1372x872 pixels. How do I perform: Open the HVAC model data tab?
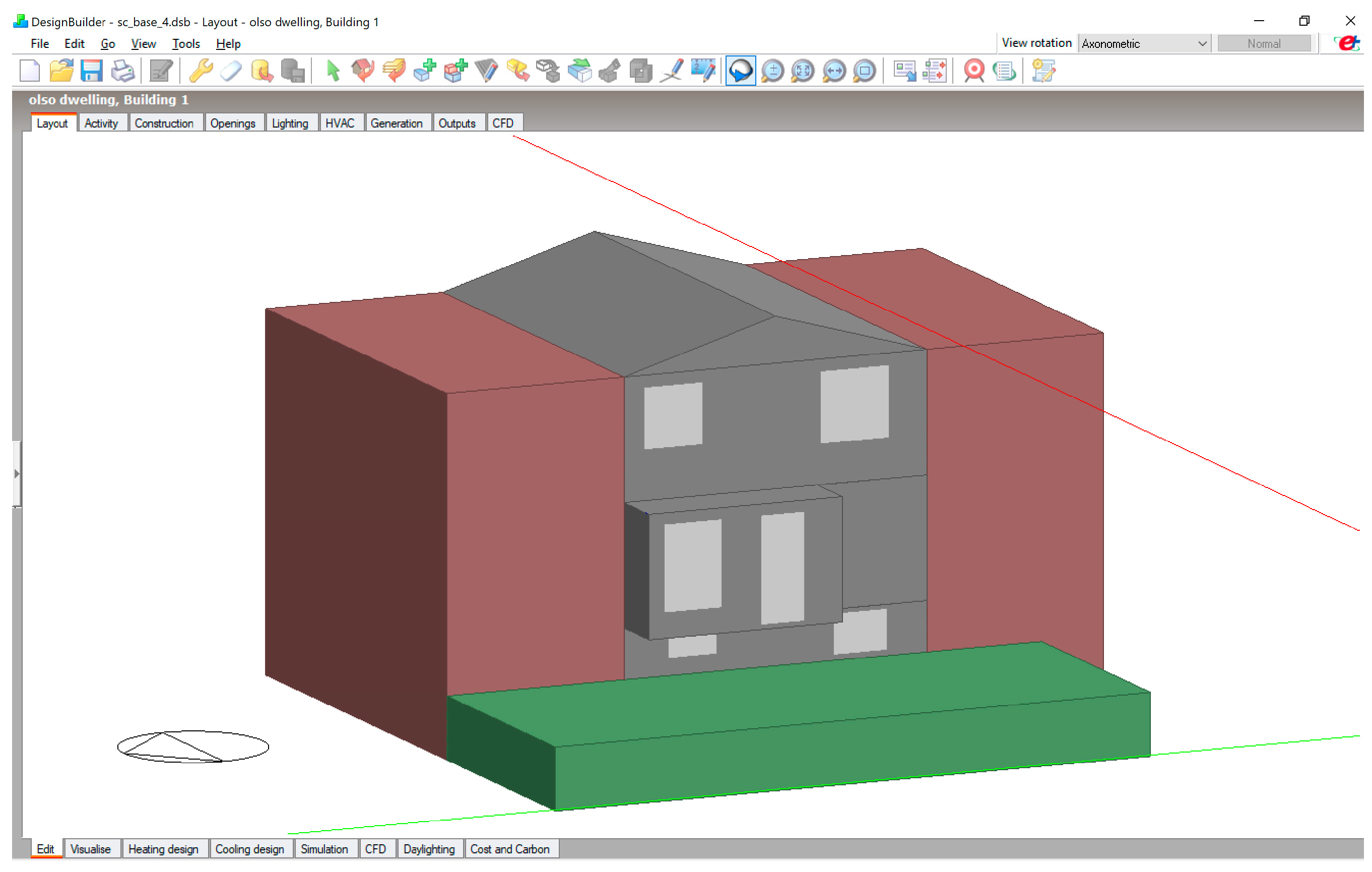[x=340, y=123]
